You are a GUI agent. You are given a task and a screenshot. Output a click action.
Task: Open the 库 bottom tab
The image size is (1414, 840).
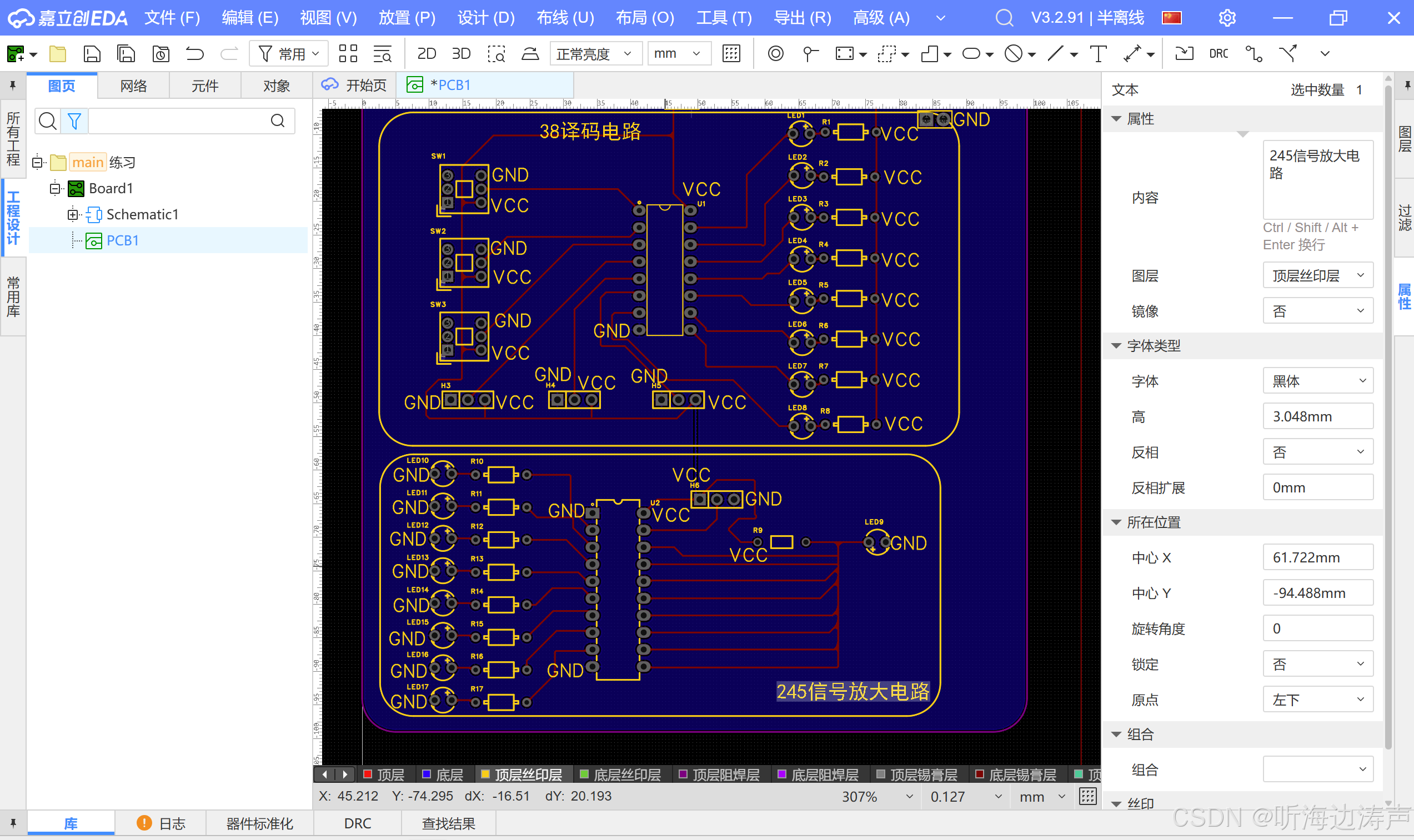point(71,823)
